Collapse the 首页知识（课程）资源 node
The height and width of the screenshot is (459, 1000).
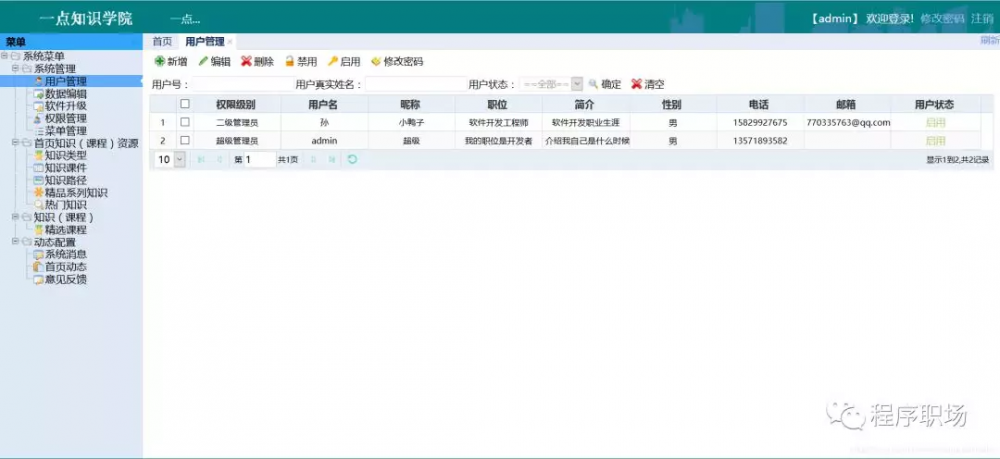coord(15,143)
